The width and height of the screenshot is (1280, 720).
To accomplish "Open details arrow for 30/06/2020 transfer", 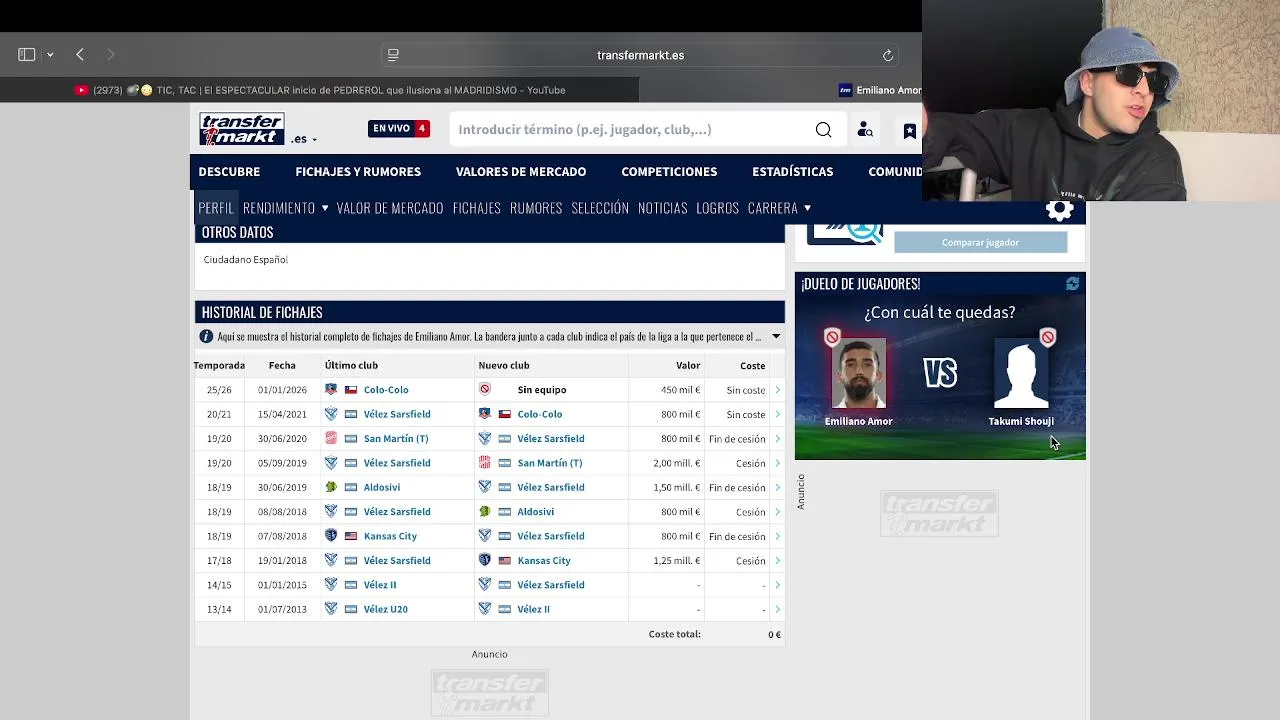I will 777,439.
